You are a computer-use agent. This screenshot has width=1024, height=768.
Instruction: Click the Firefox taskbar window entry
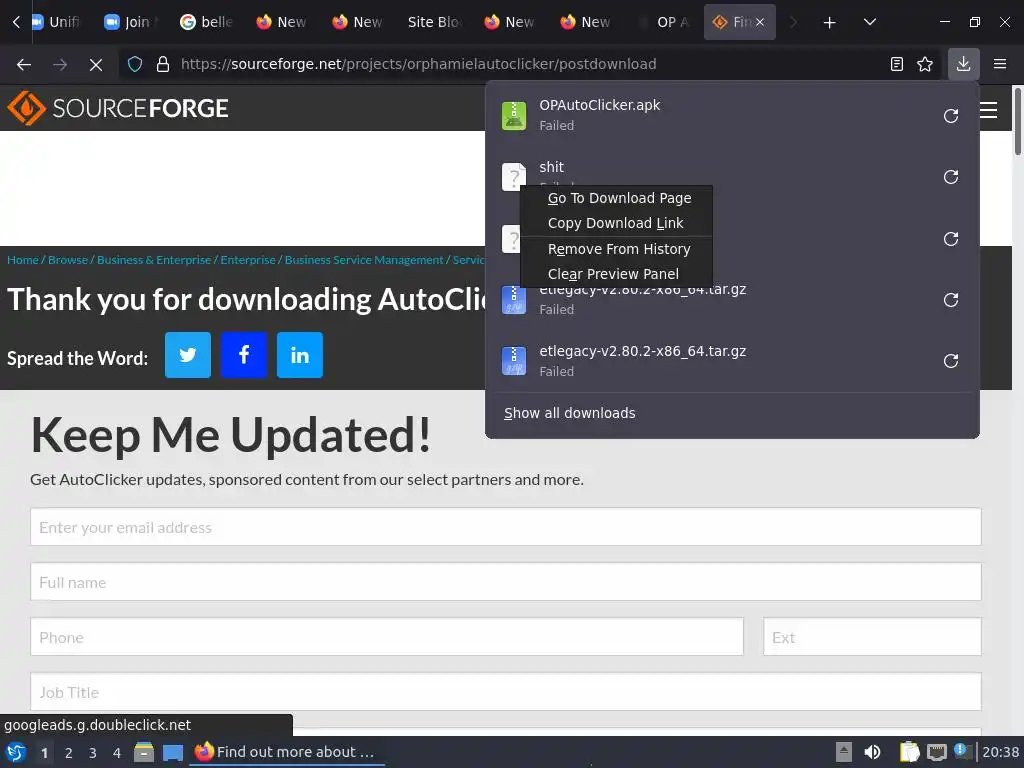click(287, 752)
